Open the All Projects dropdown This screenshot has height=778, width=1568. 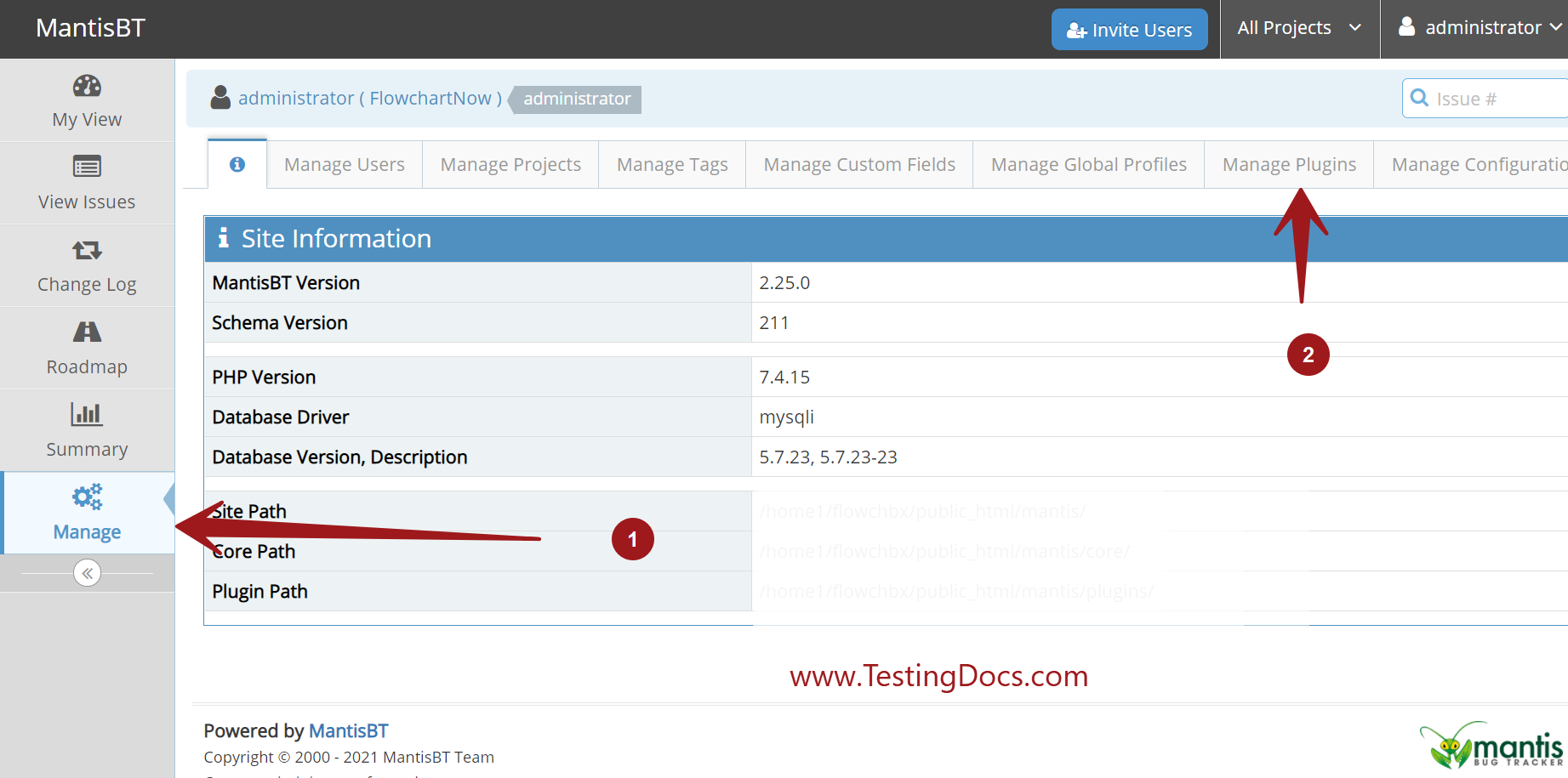point(1299,28)
